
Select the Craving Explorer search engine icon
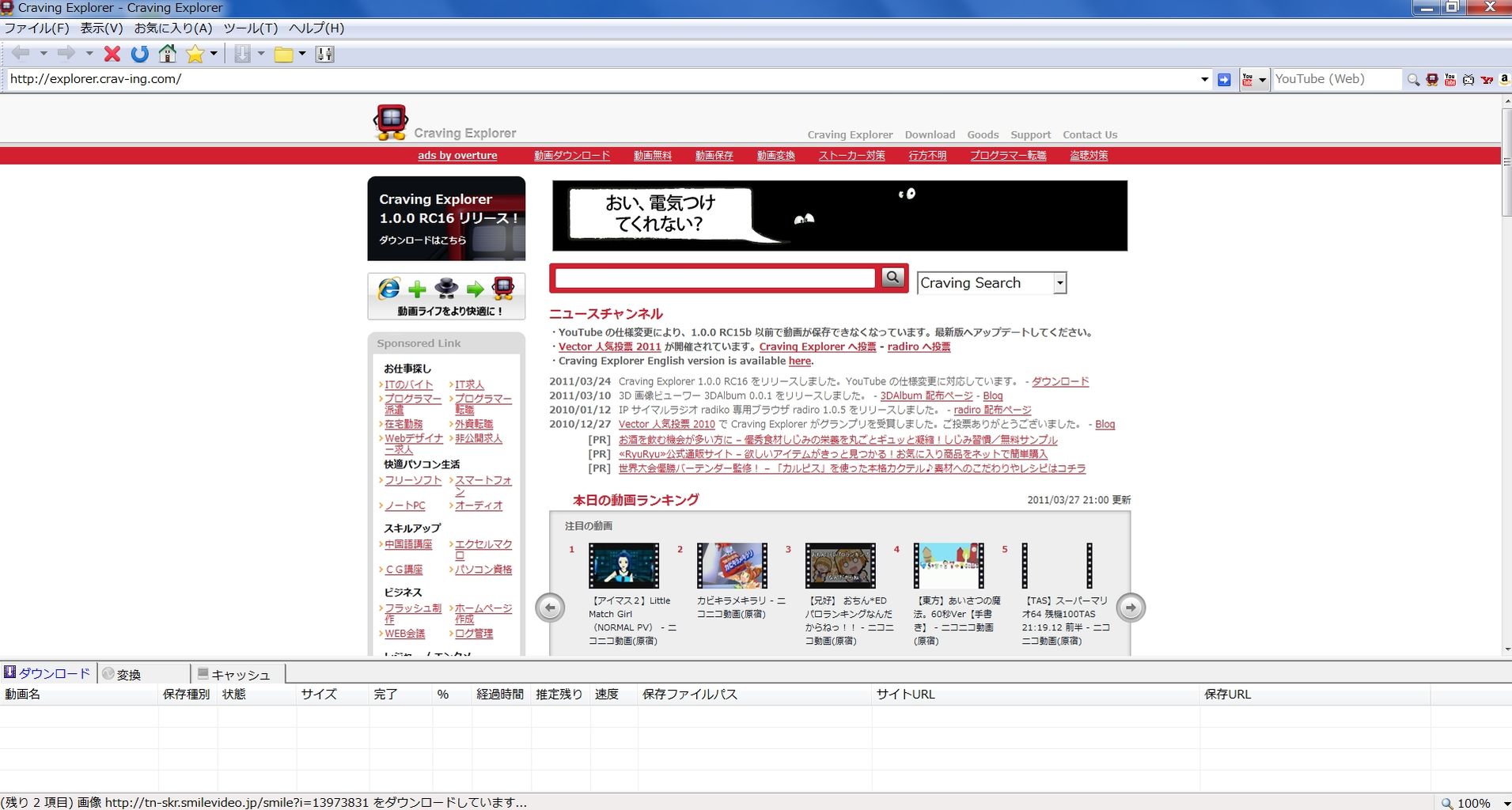[1431, 79]
